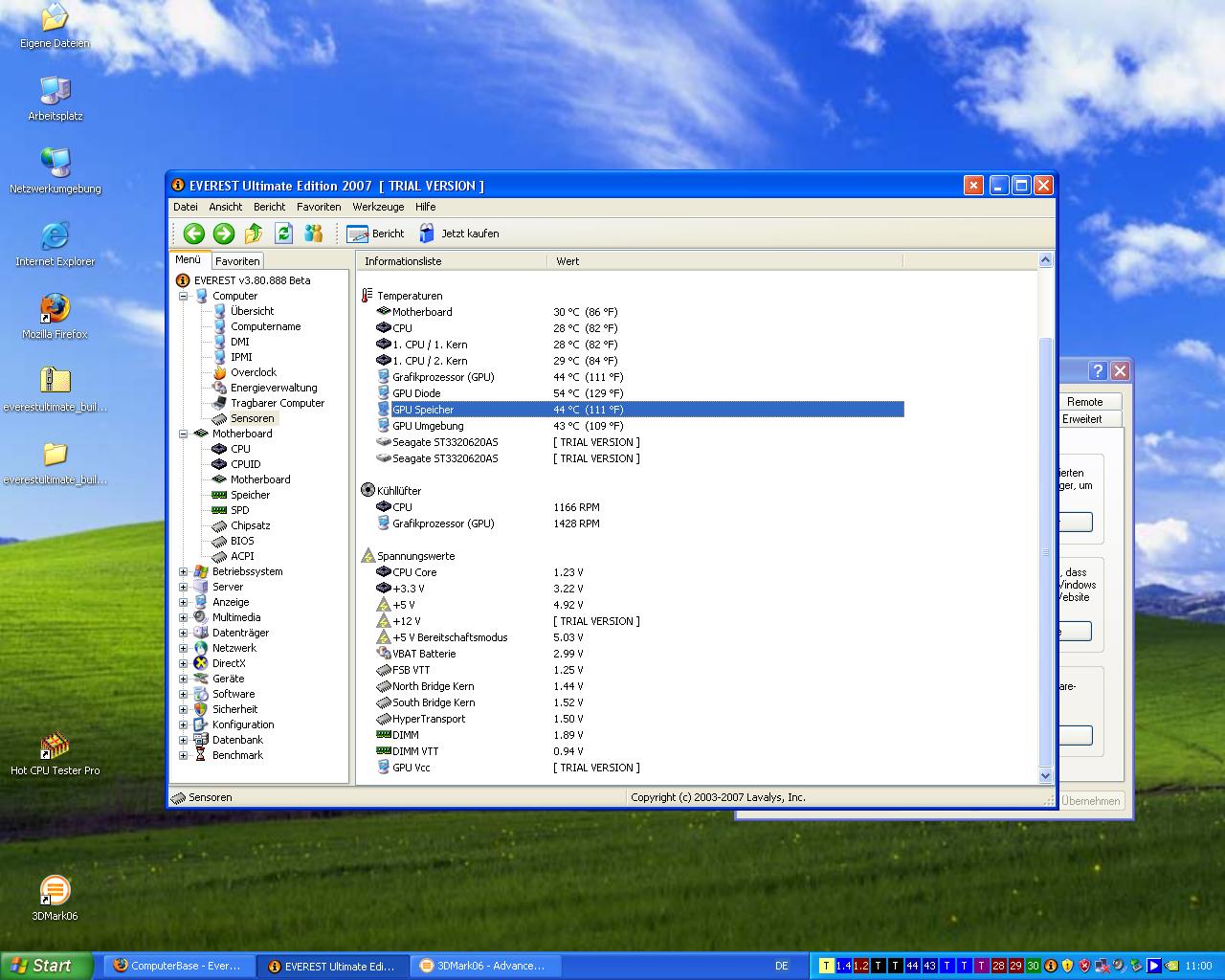Screen dimensions: 1225x980
Task: Open the Start menu
Action: 47,966
